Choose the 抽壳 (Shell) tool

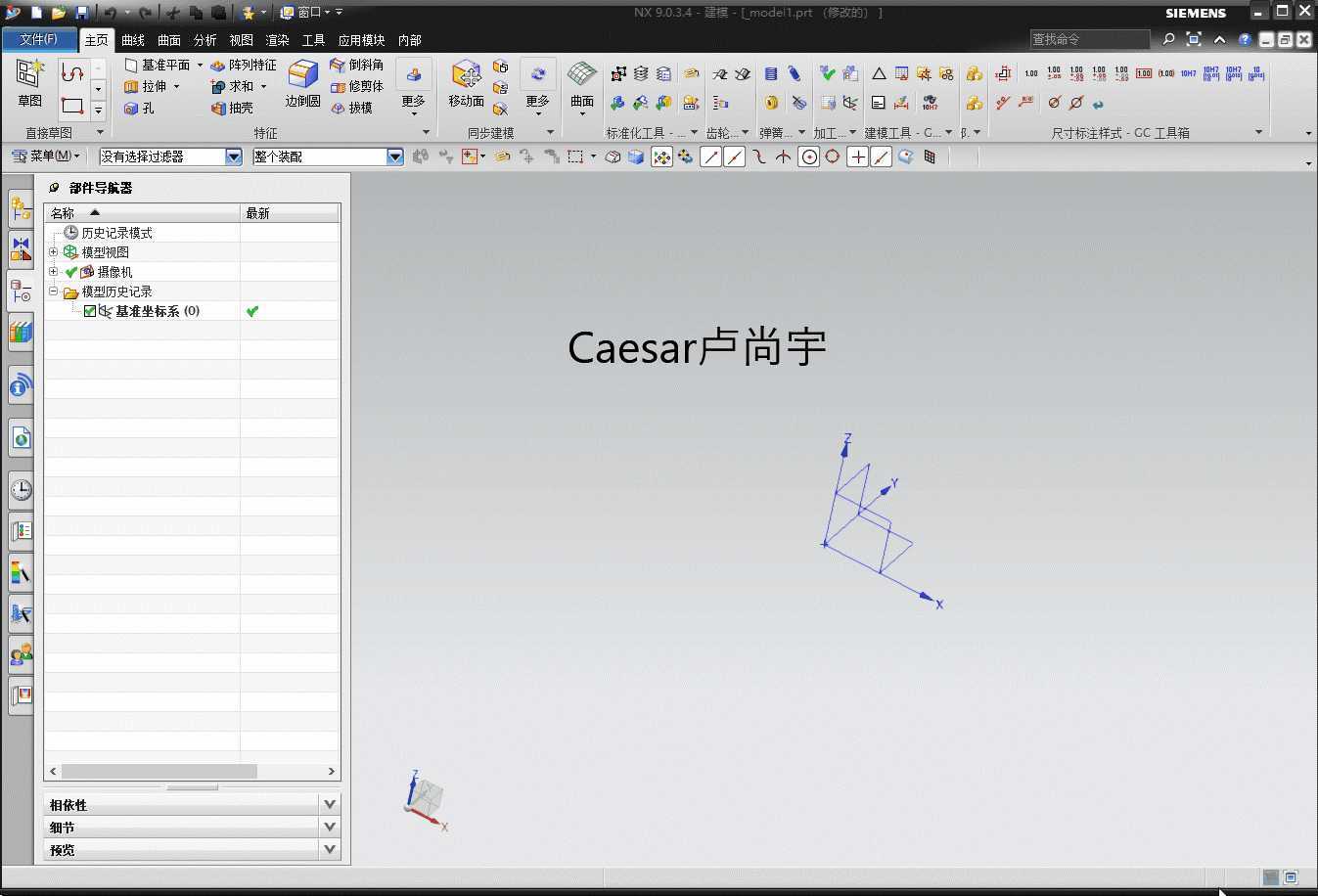click(232, 109)
